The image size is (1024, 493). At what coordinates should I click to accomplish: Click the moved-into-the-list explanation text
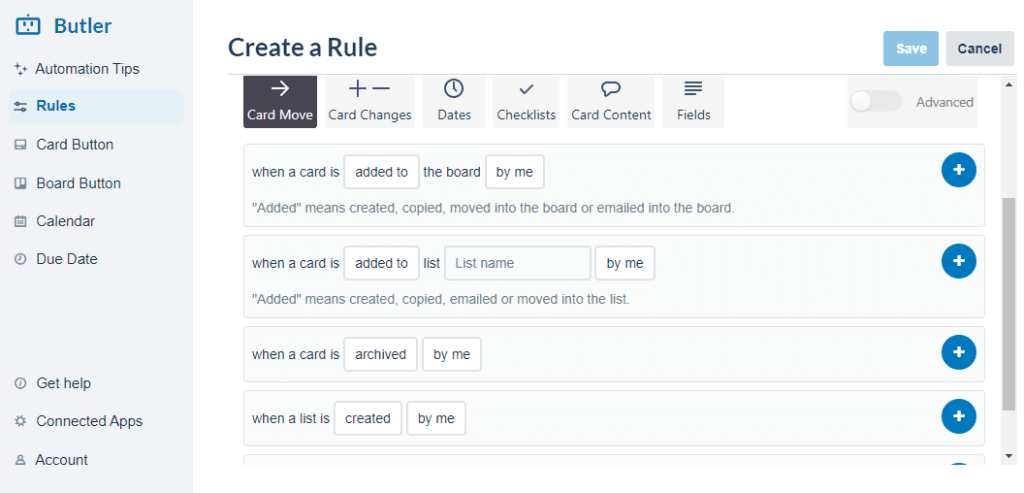441,300
